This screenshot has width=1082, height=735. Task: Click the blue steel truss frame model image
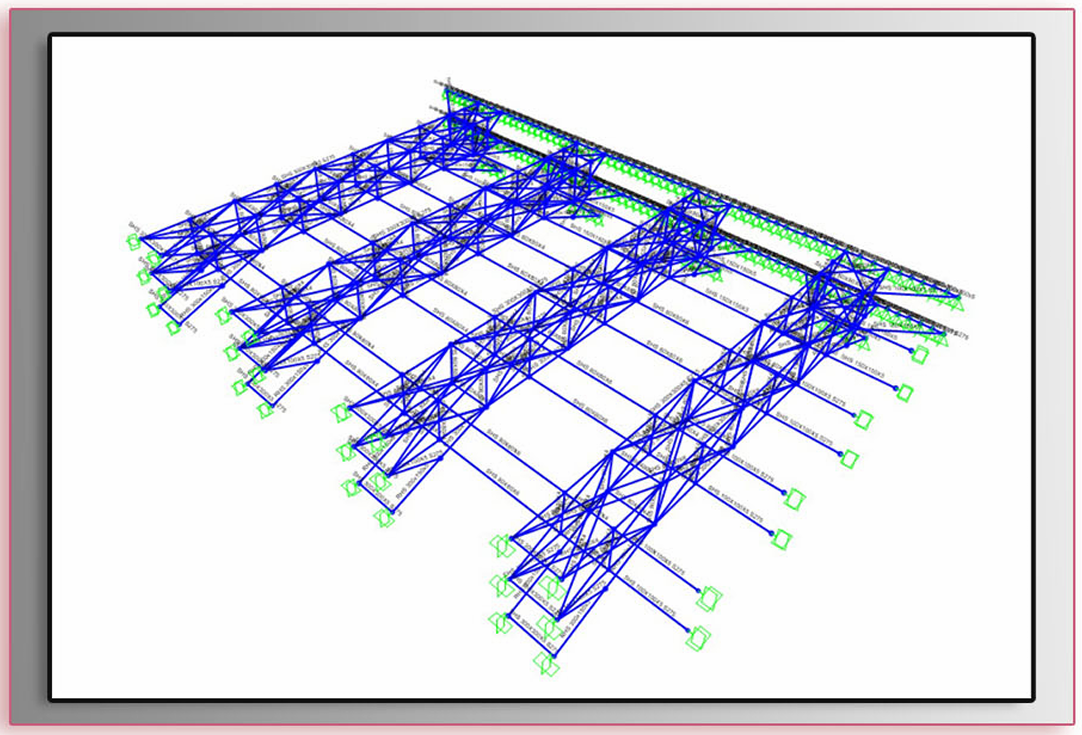[x=542, y=367]
